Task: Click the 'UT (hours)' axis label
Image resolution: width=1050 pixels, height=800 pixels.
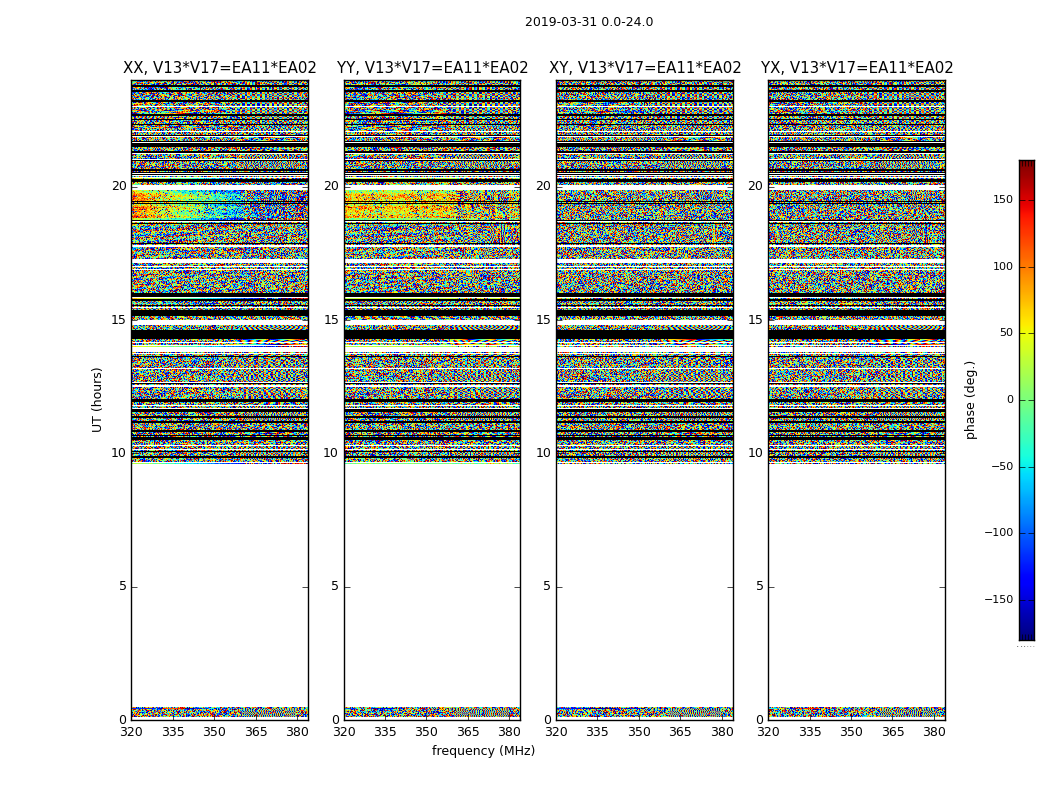Action: pos(97,400)
